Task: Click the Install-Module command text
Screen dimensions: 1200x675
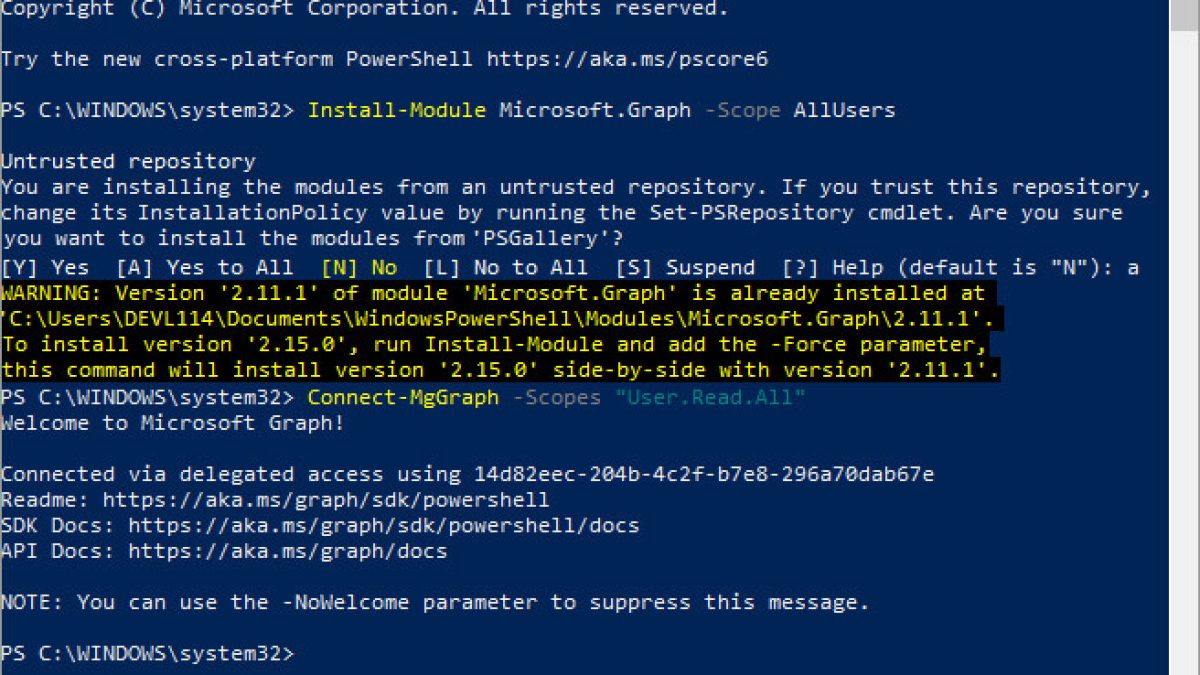Action: click(397, 110)
